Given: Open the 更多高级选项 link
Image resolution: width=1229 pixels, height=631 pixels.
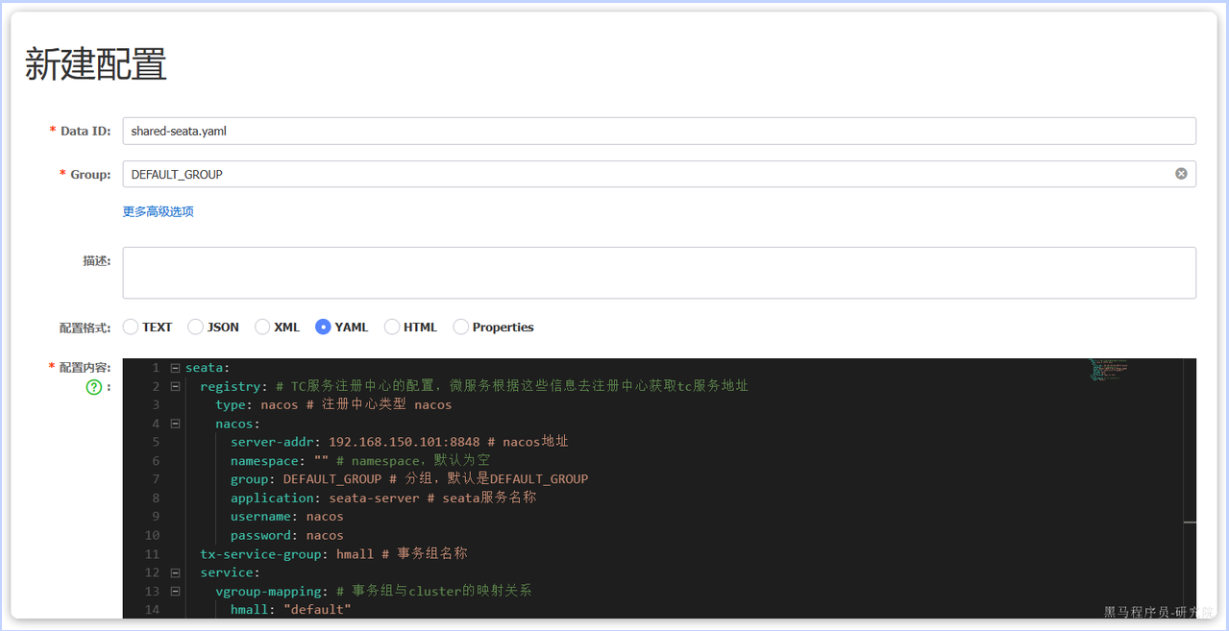Looking at the screenshot, I should tap(158, 212).
